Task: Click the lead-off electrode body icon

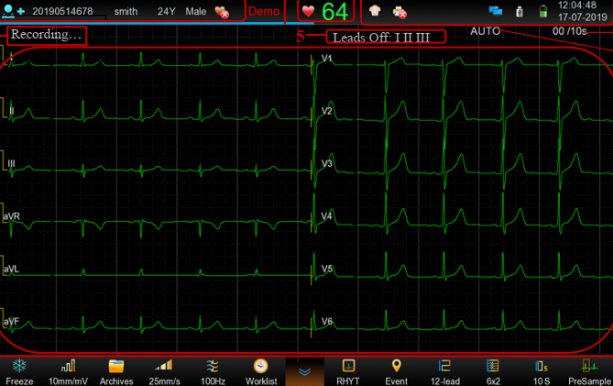Action: (x=375, y=11)
